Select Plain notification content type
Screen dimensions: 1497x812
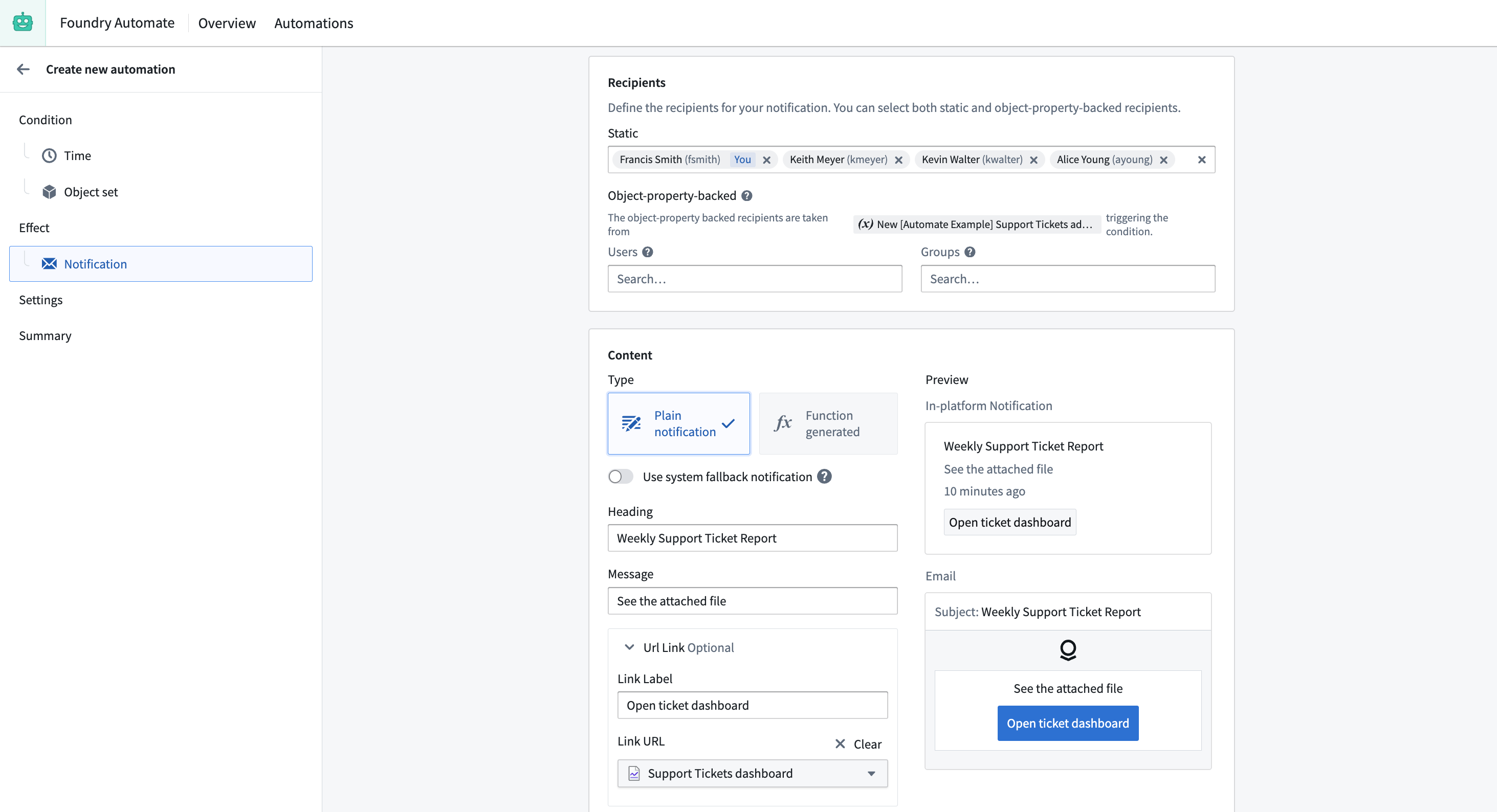coord(678,423)
